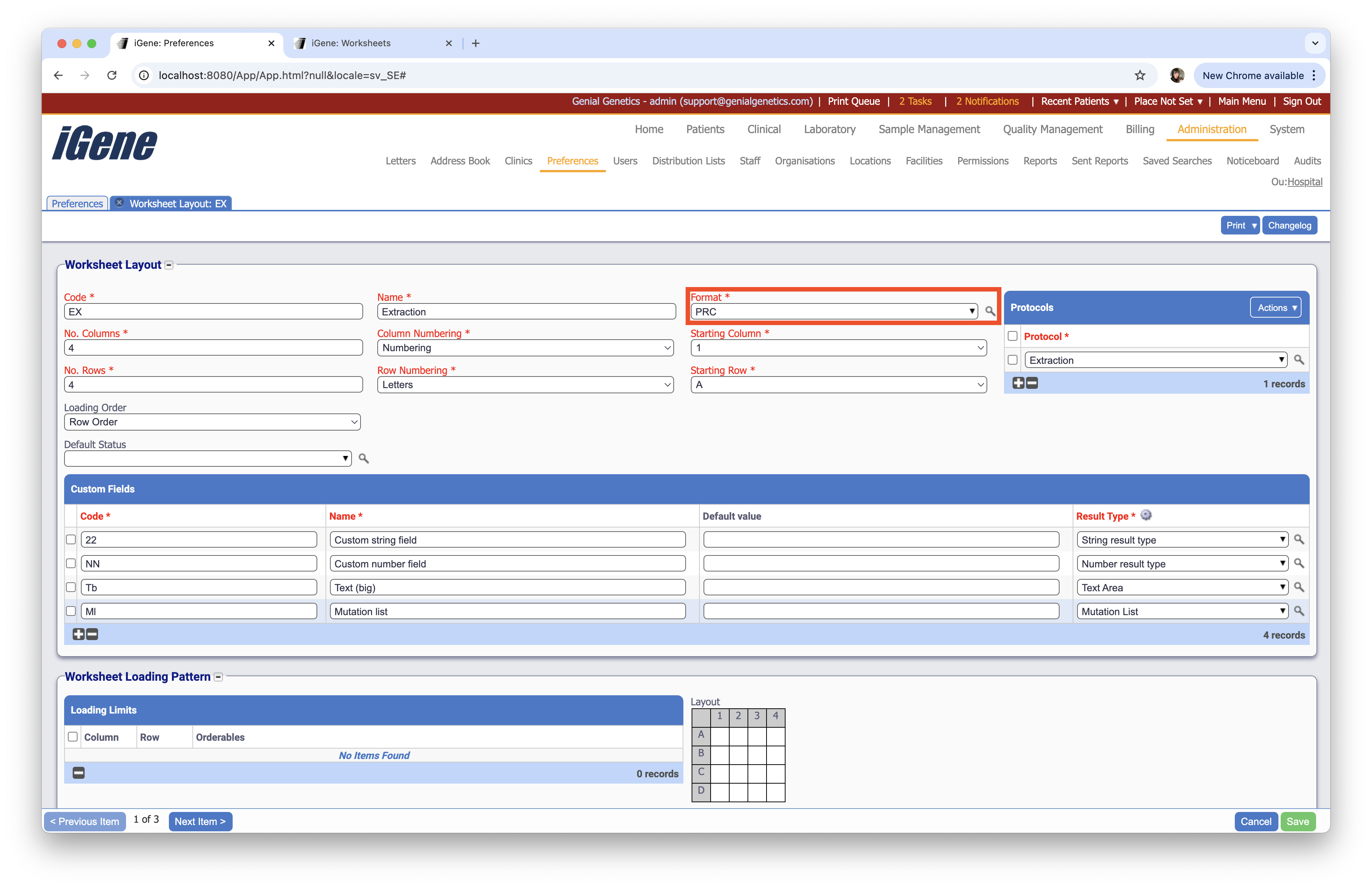Open the Default Status search icon
Image resolution: width=1372 pixels, height=888 pixels.
[363, 458]
